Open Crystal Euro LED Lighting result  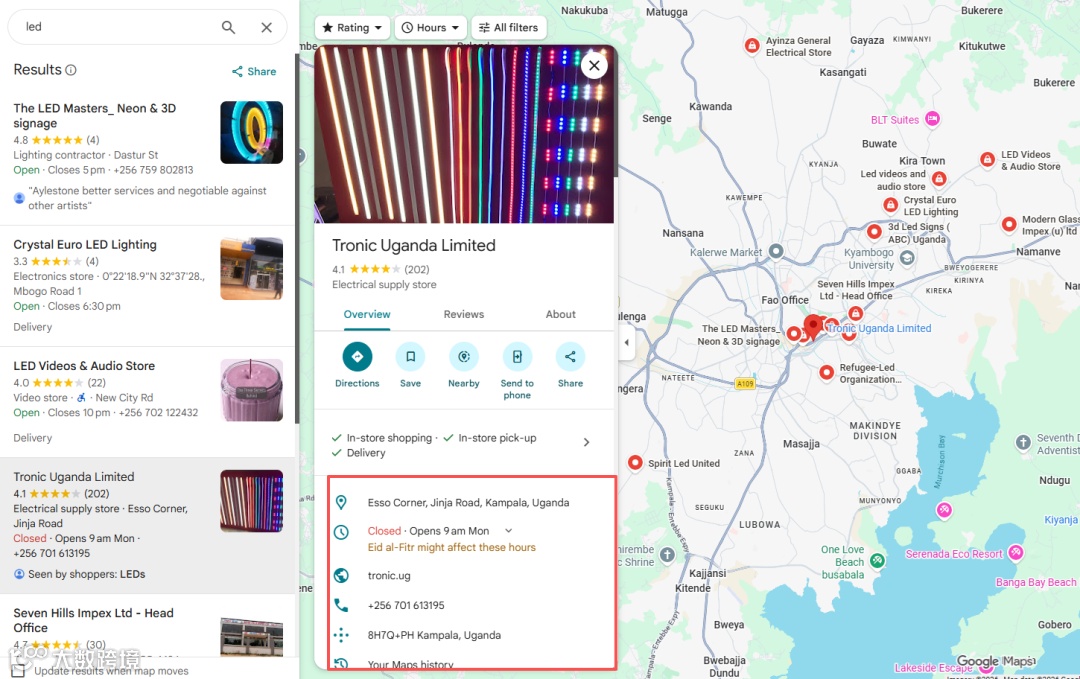(85, 244)
